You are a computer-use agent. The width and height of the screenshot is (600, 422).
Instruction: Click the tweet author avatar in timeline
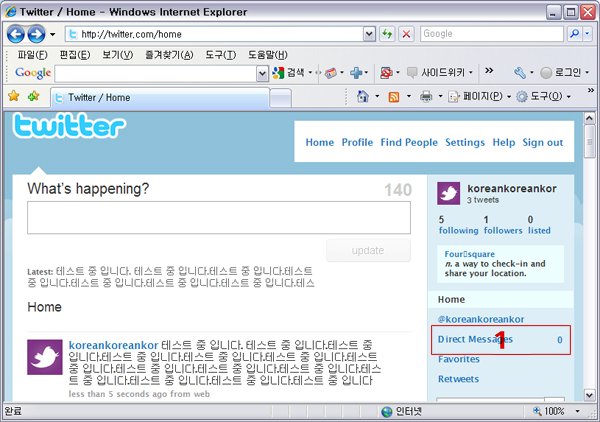coord(45,357)
